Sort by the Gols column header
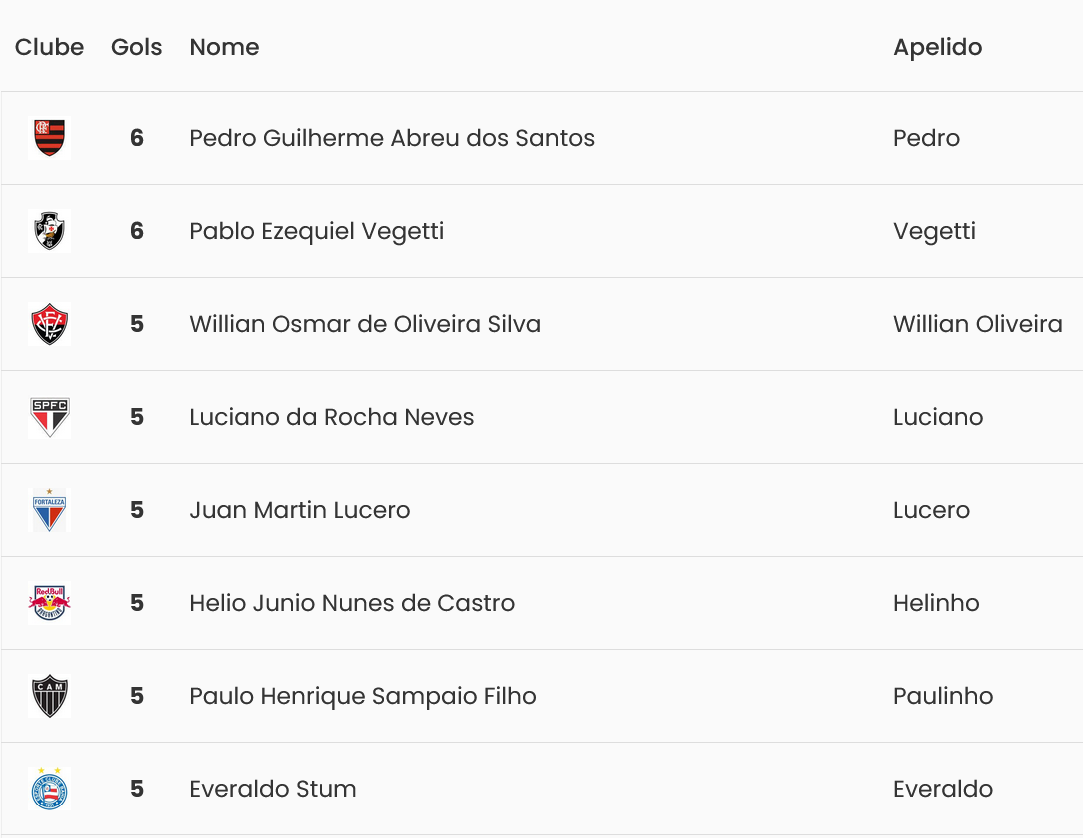 point(136,47)
